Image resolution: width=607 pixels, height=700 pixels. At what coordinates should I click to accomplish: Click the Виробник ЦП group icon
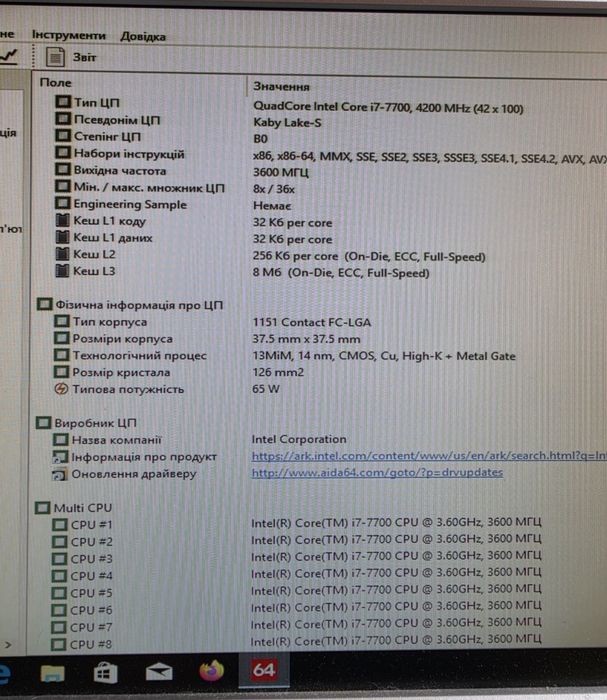click(x=43, y=422)
